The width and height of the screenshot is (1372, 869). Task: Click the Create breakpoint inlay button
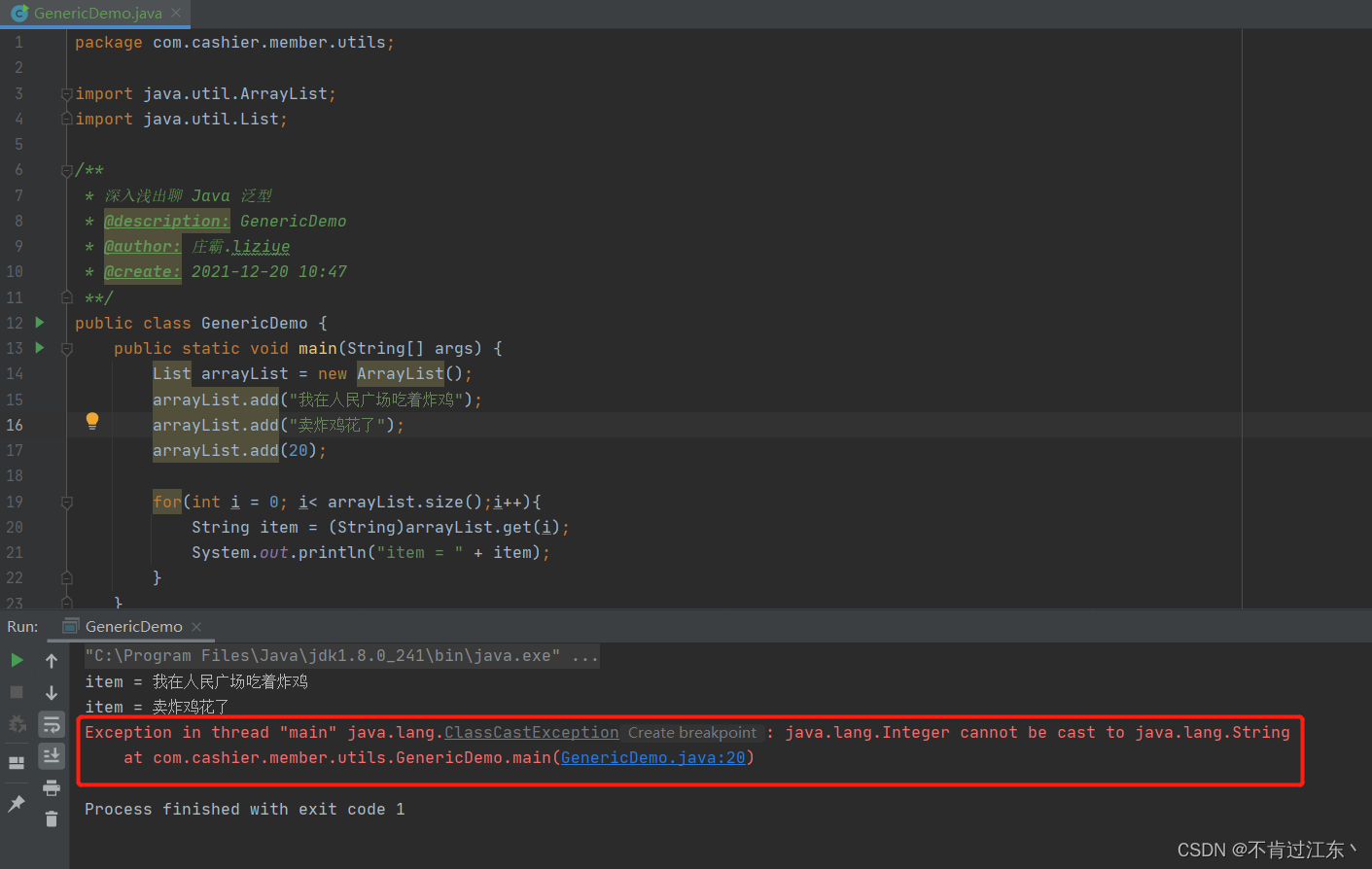pyautogui.click(x=692, y=732)
